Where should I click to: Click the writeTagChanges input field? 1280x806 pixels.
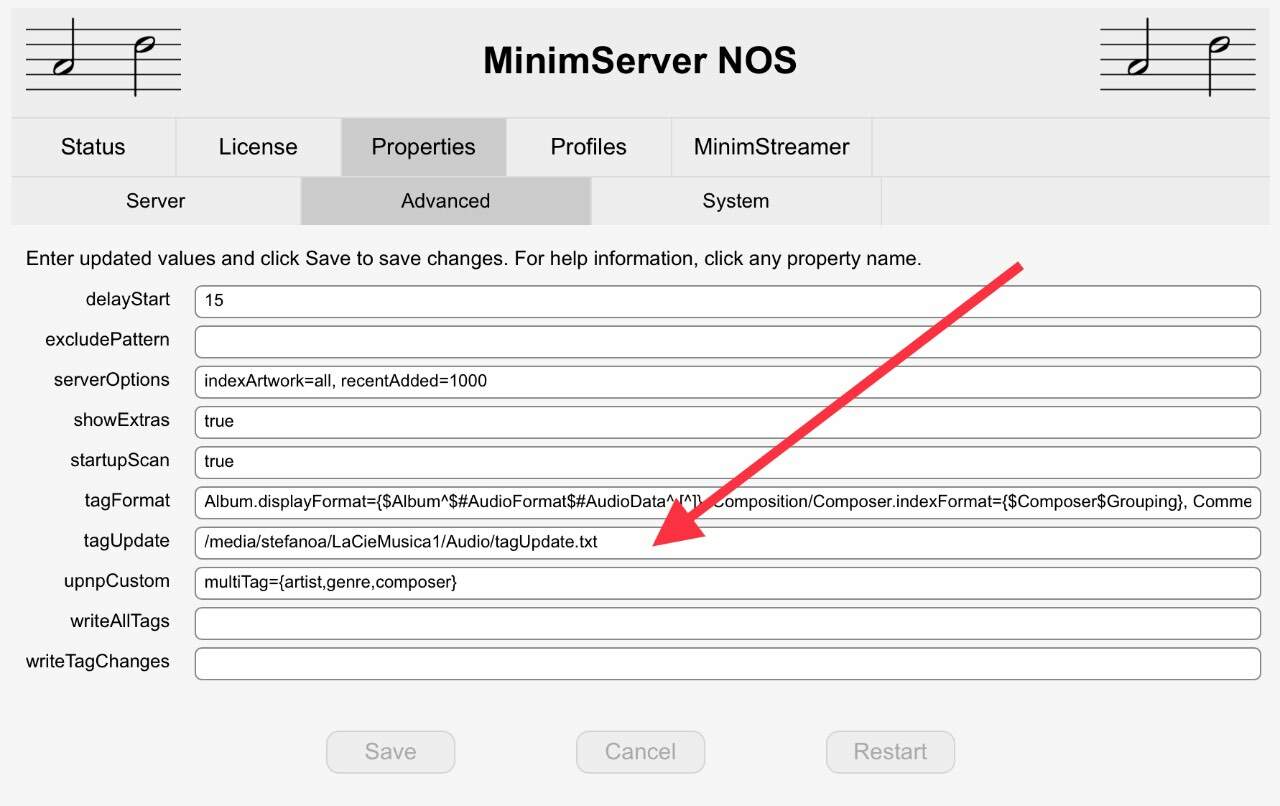728,663
